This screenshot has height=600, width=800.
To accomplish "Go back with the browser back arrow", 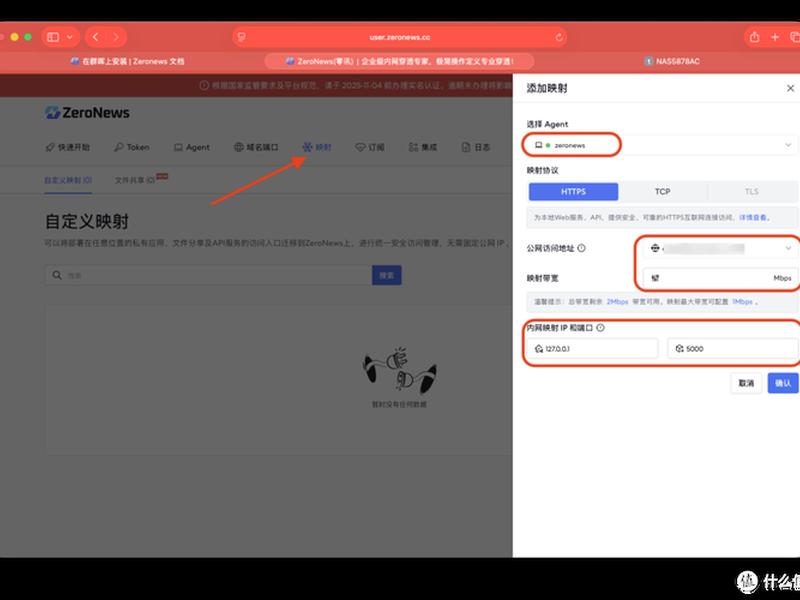I will [x=95, y=37].
